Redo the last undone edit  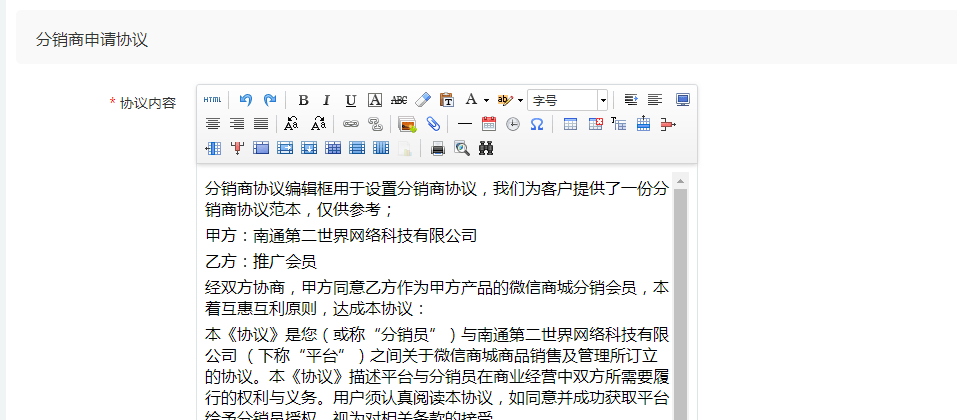pyautogui.click(x=270, y=100)
